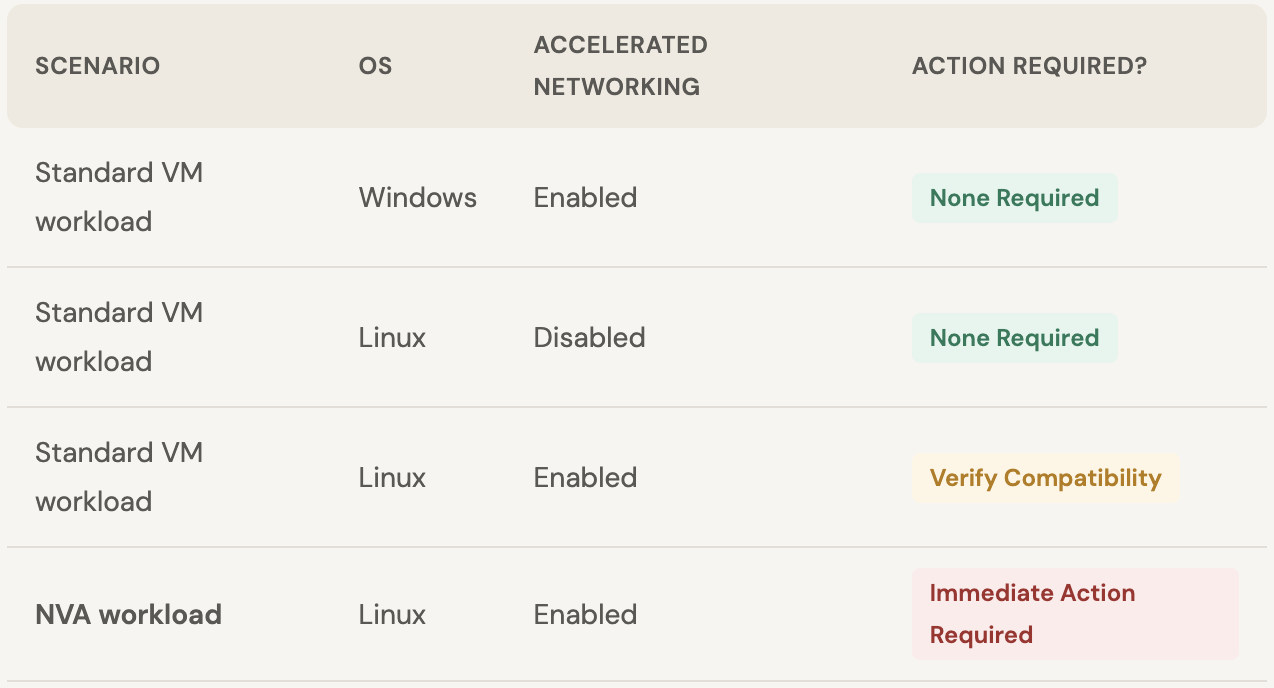This screenshot has height=688, width=1274.
Task: Select NVA workload scenario cell
Action: pyautogui.click(x=129, y=614)
